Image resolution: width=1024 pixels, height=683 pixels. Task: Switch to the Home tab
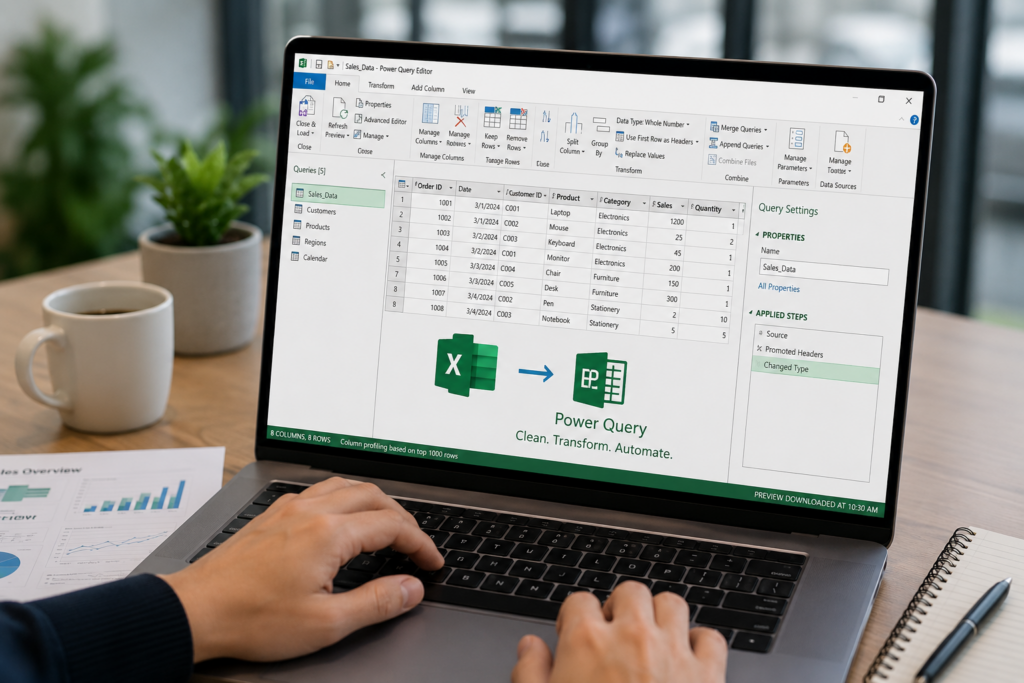pyautogui.click(x=343, y=84)
